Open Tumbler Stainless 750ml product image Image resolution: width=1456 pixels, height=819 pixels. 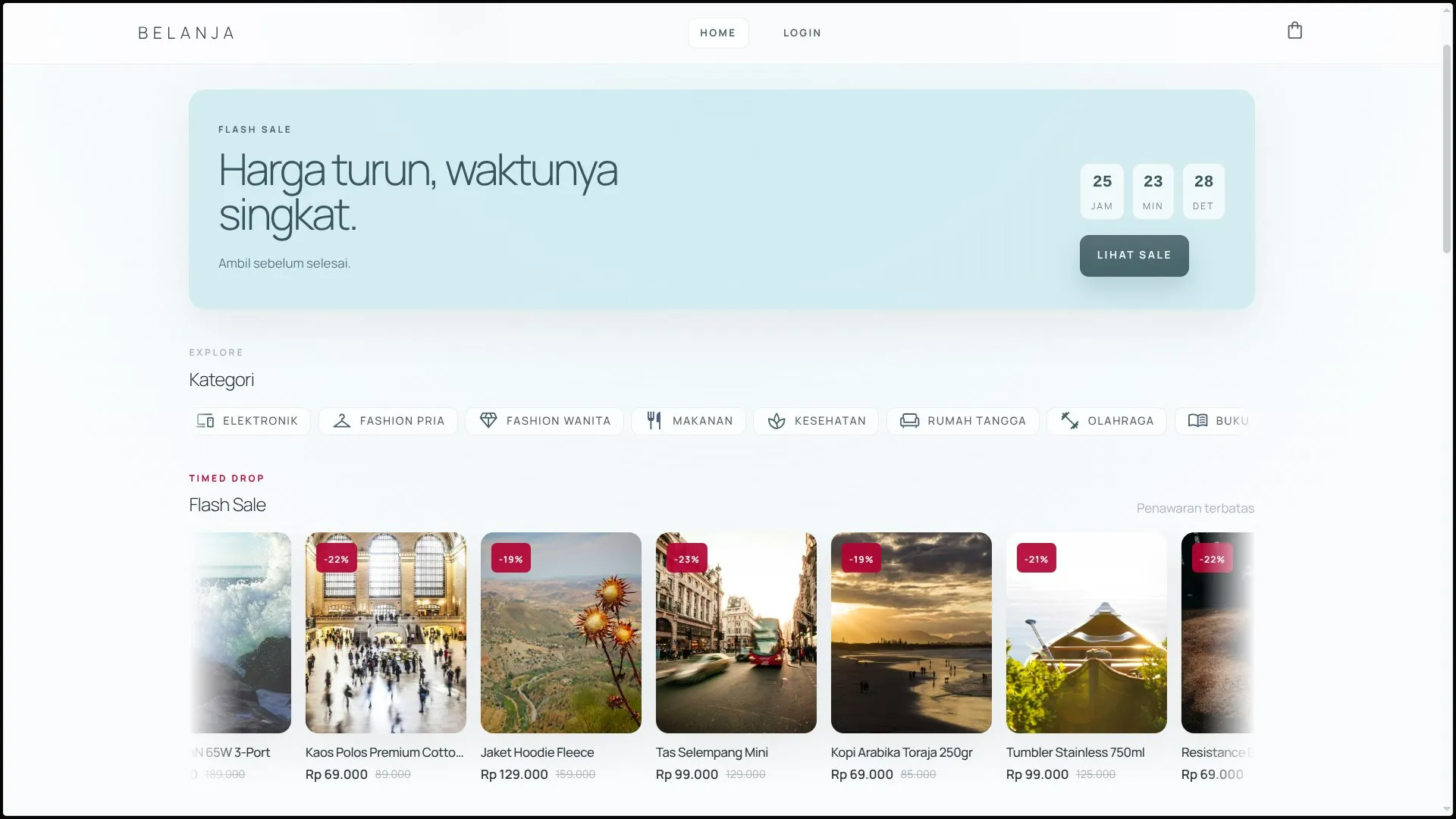[1087, 632]
